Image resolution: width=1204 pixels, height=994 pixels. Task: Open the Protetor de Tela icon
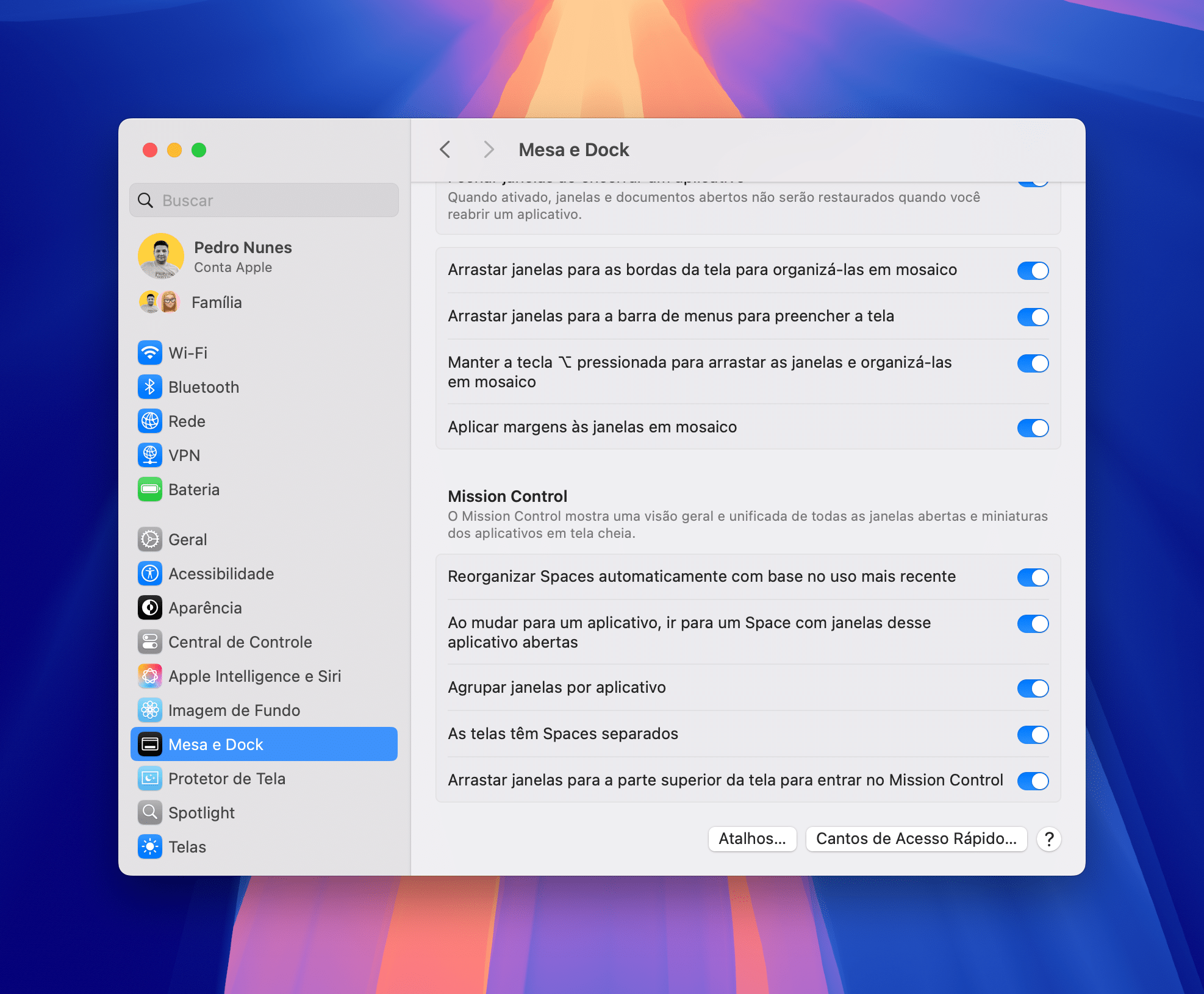pyautogui.click(x=150, y=778)
